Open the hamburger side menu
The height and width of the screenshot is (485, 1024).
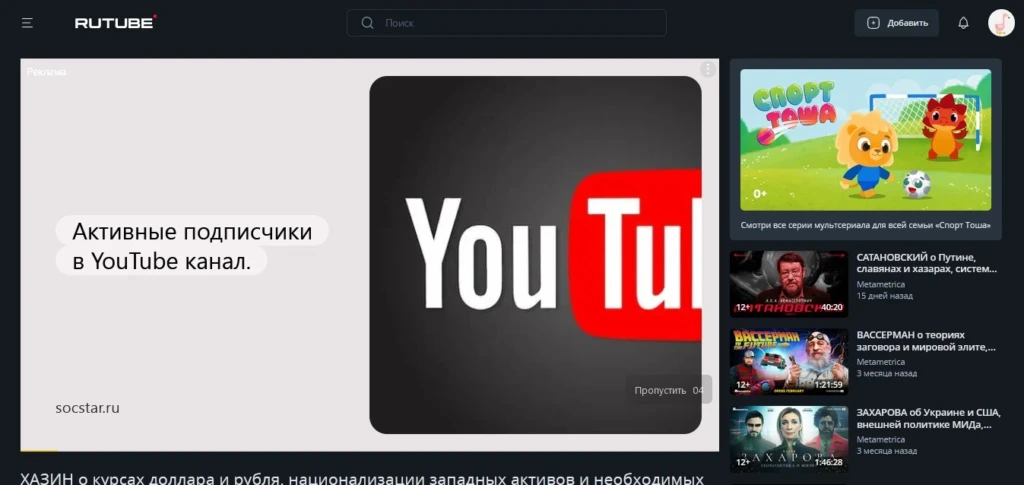[x=27, y=23]
